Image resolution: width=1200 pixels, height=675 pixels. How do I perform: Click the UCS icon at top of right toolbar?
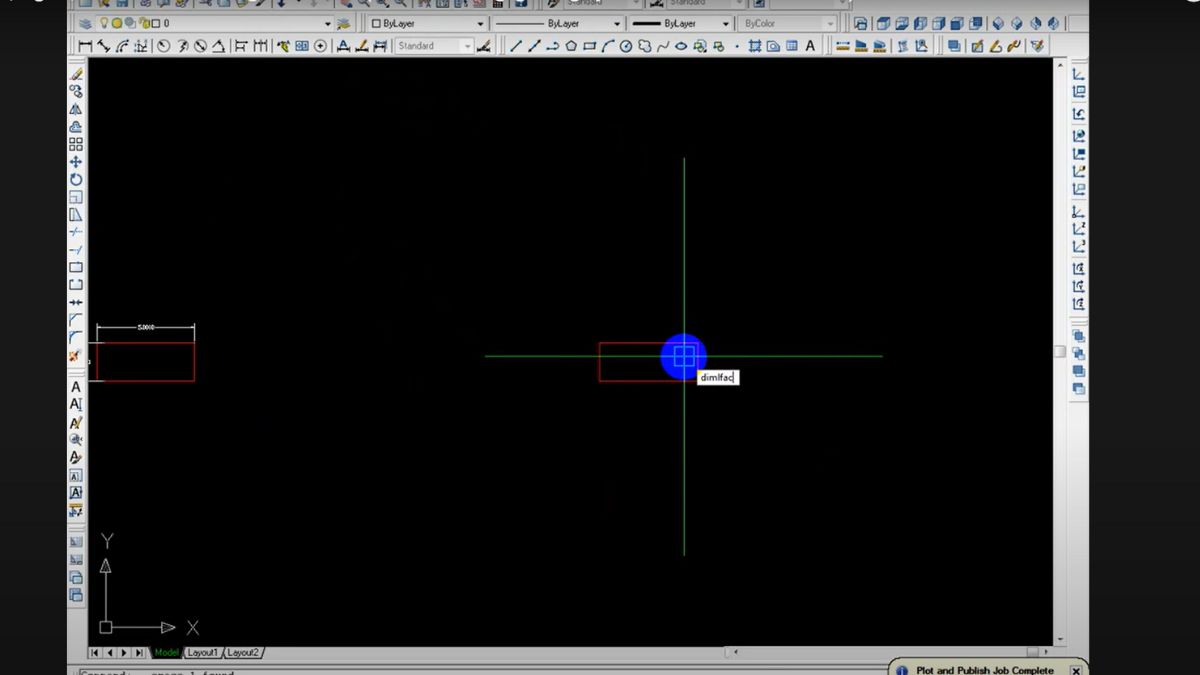pos(1079,73)
